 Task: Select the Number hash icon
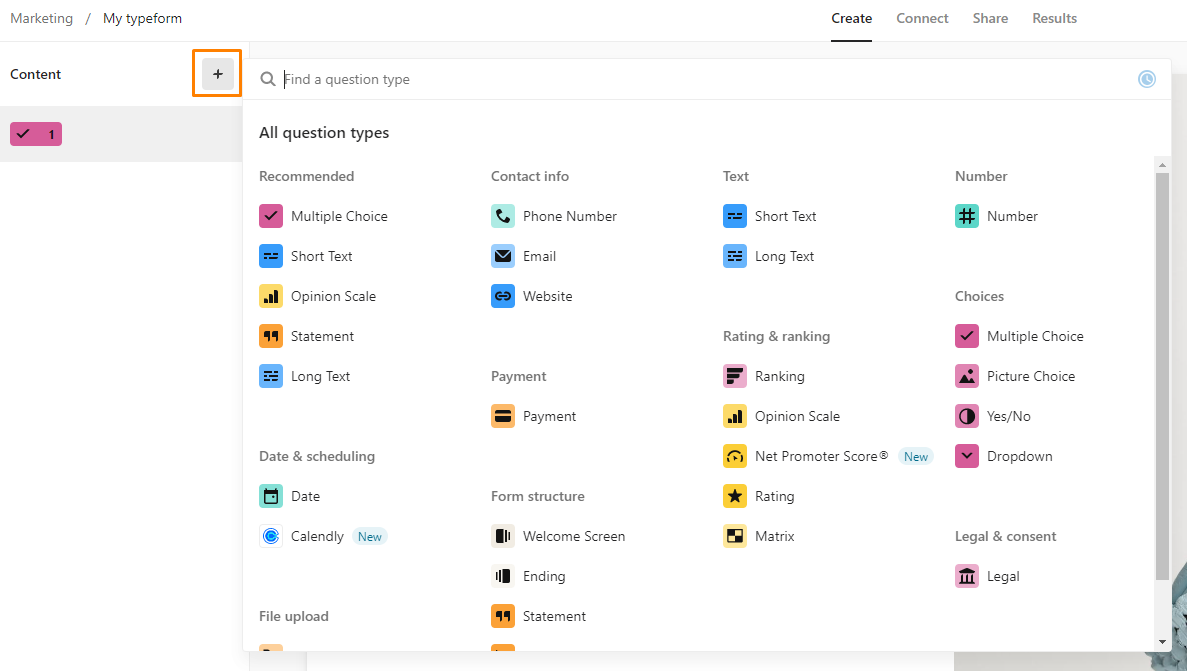point(967,216)
